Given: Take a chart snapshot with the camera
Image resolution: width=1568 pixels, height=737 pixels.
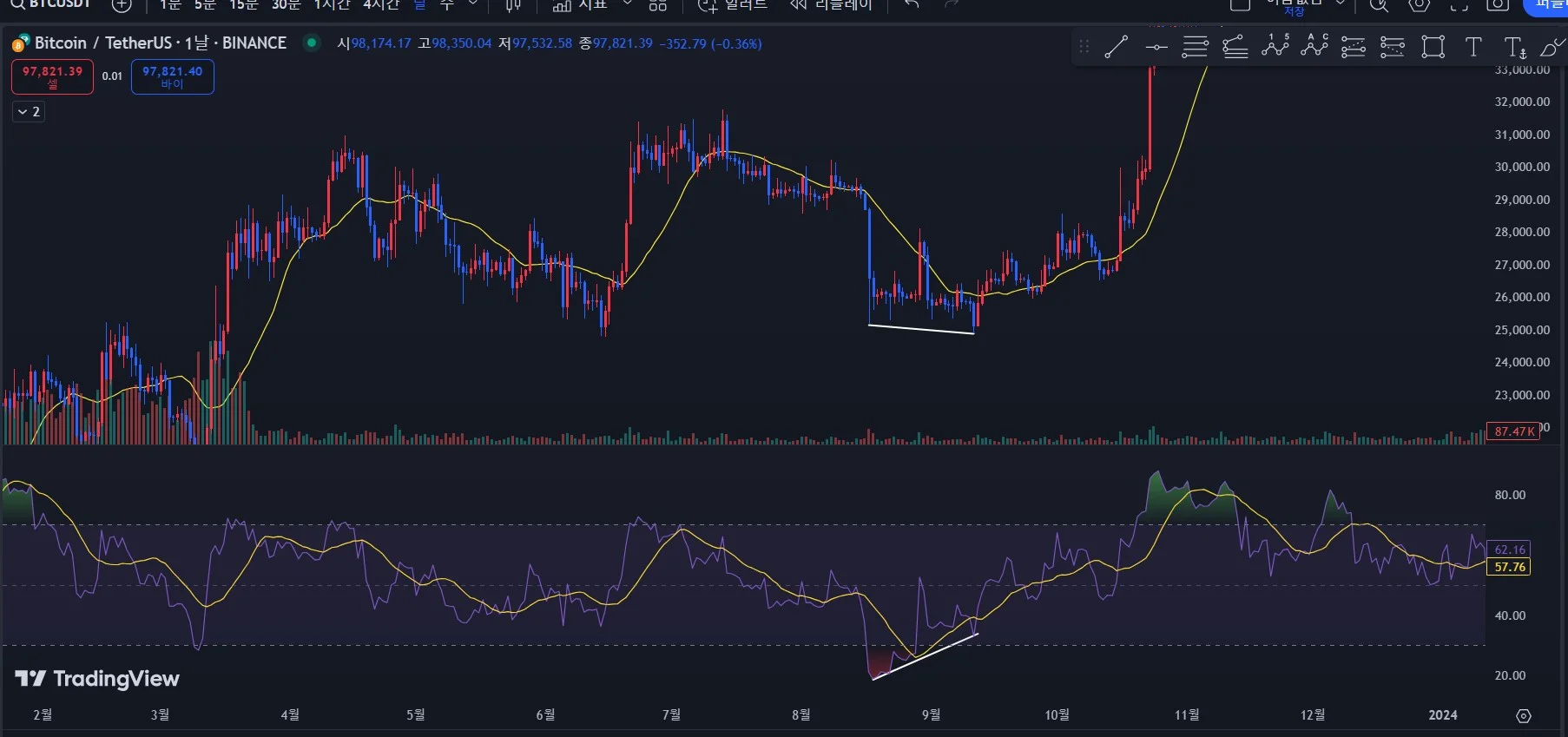Looking at the screenshot, I should (x=1498, y=5).
